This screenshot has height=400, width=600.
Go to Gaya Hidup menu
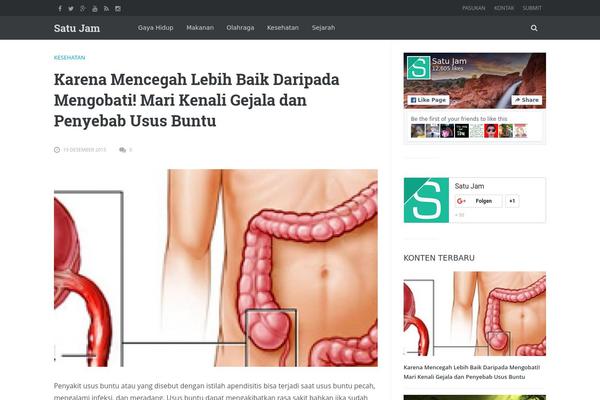click(x=155, y=28)
